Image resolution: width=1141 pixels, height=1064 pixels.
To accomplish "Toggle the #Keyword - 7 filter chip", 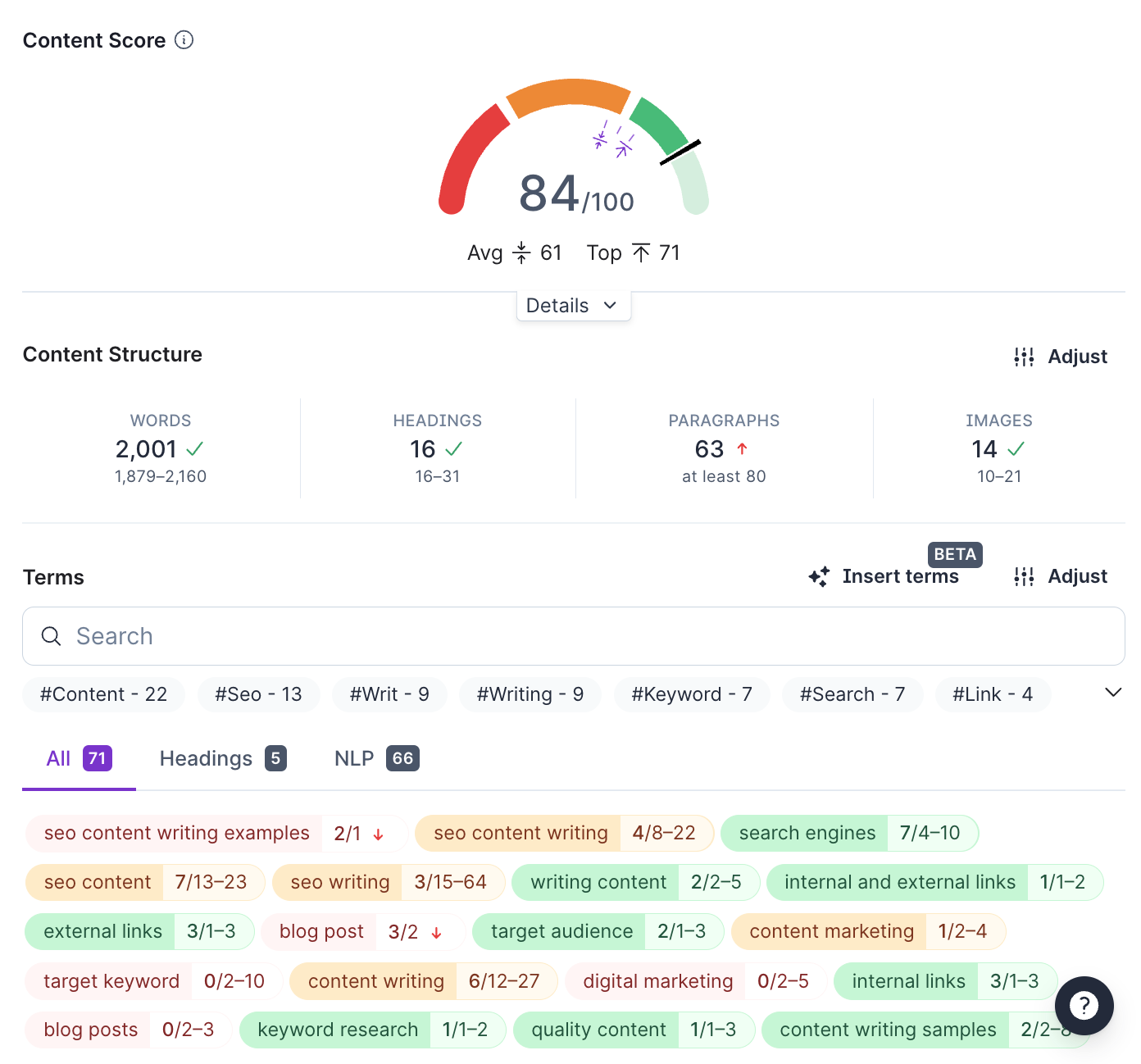I will [x=692, y=694].
